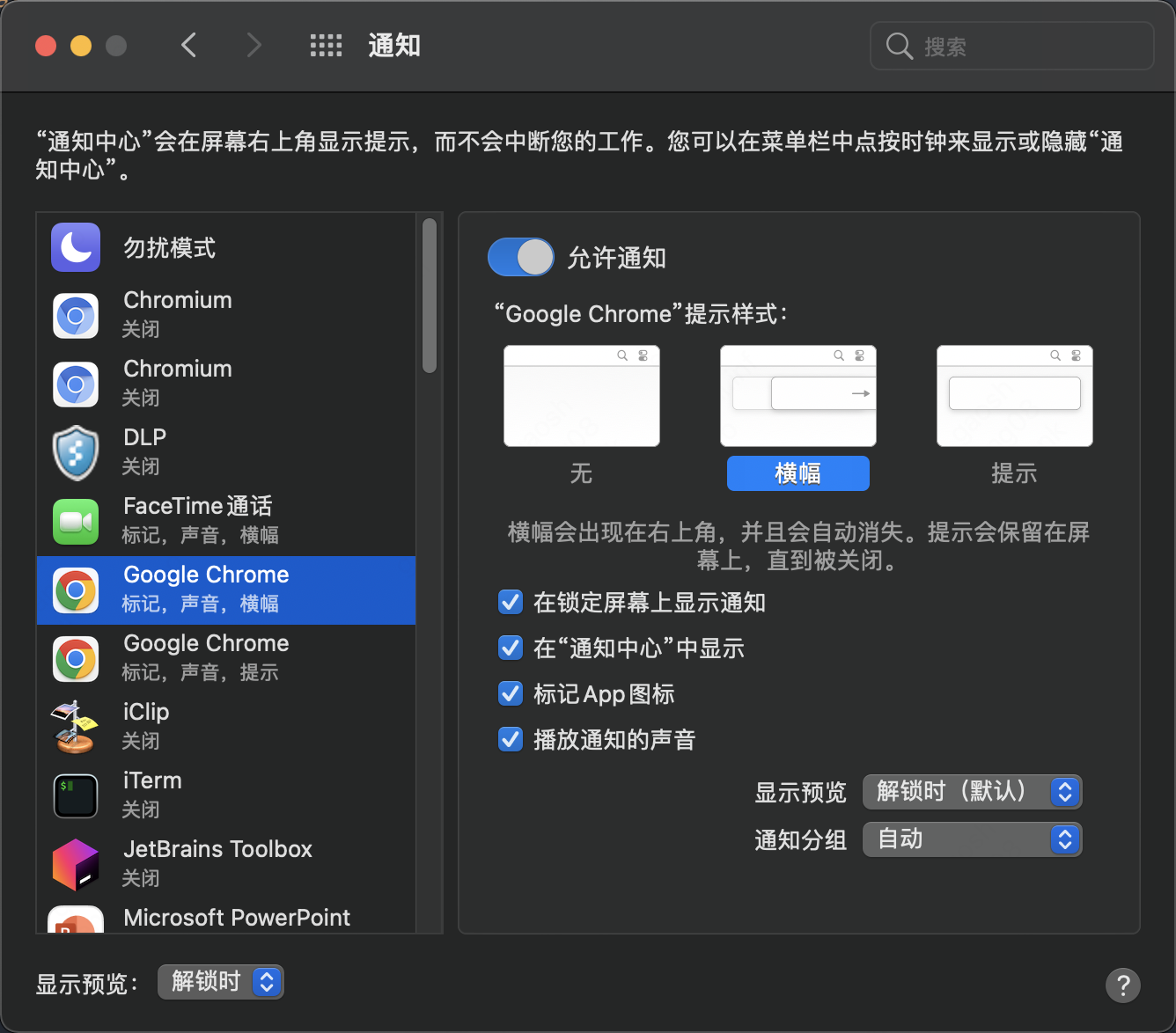Select the 横幅 banner style thumbnail
This screenshot has height=1033, width=1176.
click(798, 396)
